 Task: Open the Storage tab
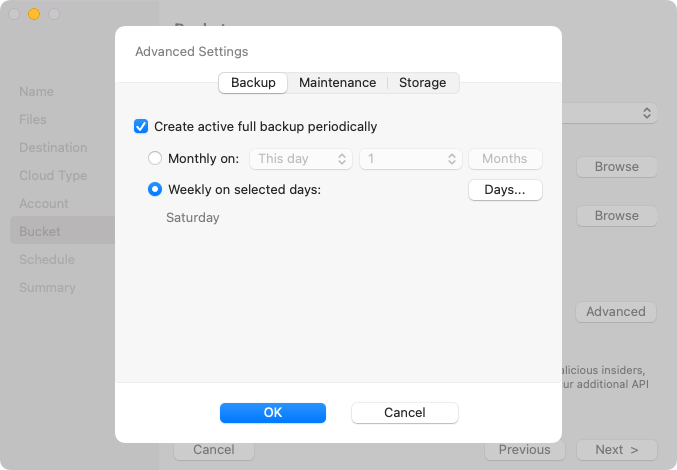point(422,82)
